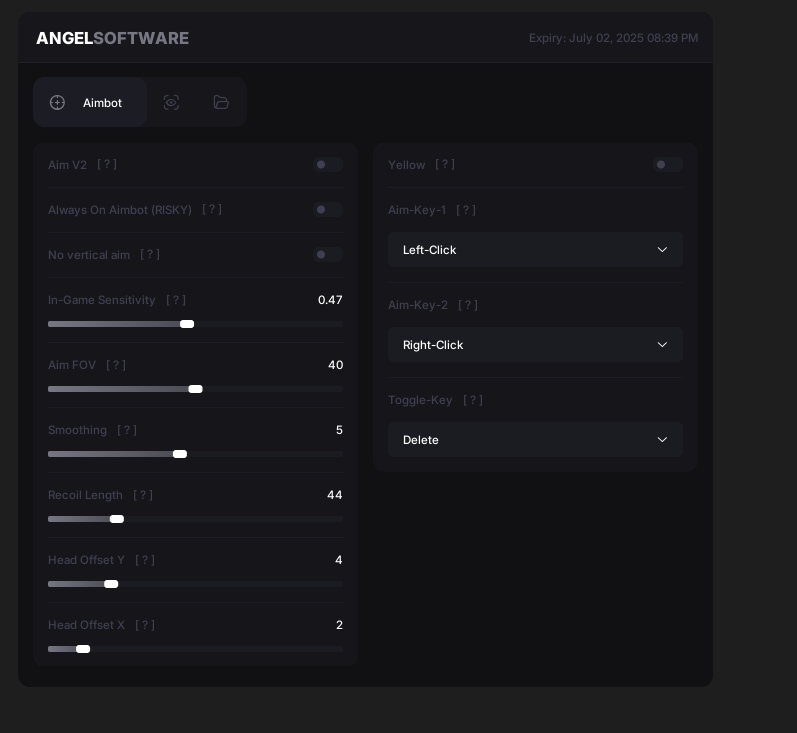Click the [?] hint next to Yellow

tap(445, 165)
